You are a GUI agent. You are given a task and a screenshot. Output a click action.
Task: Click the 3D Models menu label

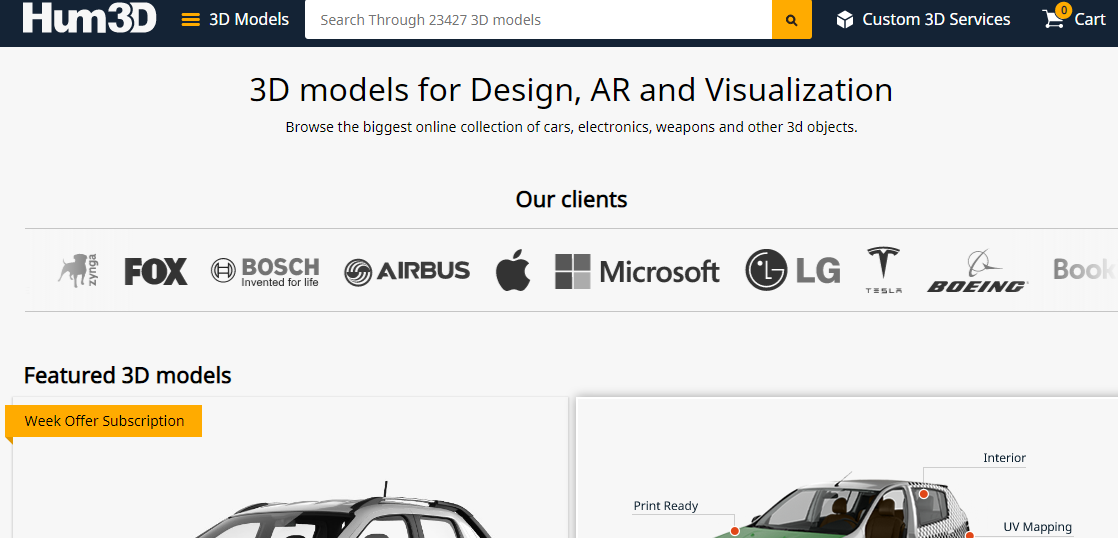click(249, 19)
